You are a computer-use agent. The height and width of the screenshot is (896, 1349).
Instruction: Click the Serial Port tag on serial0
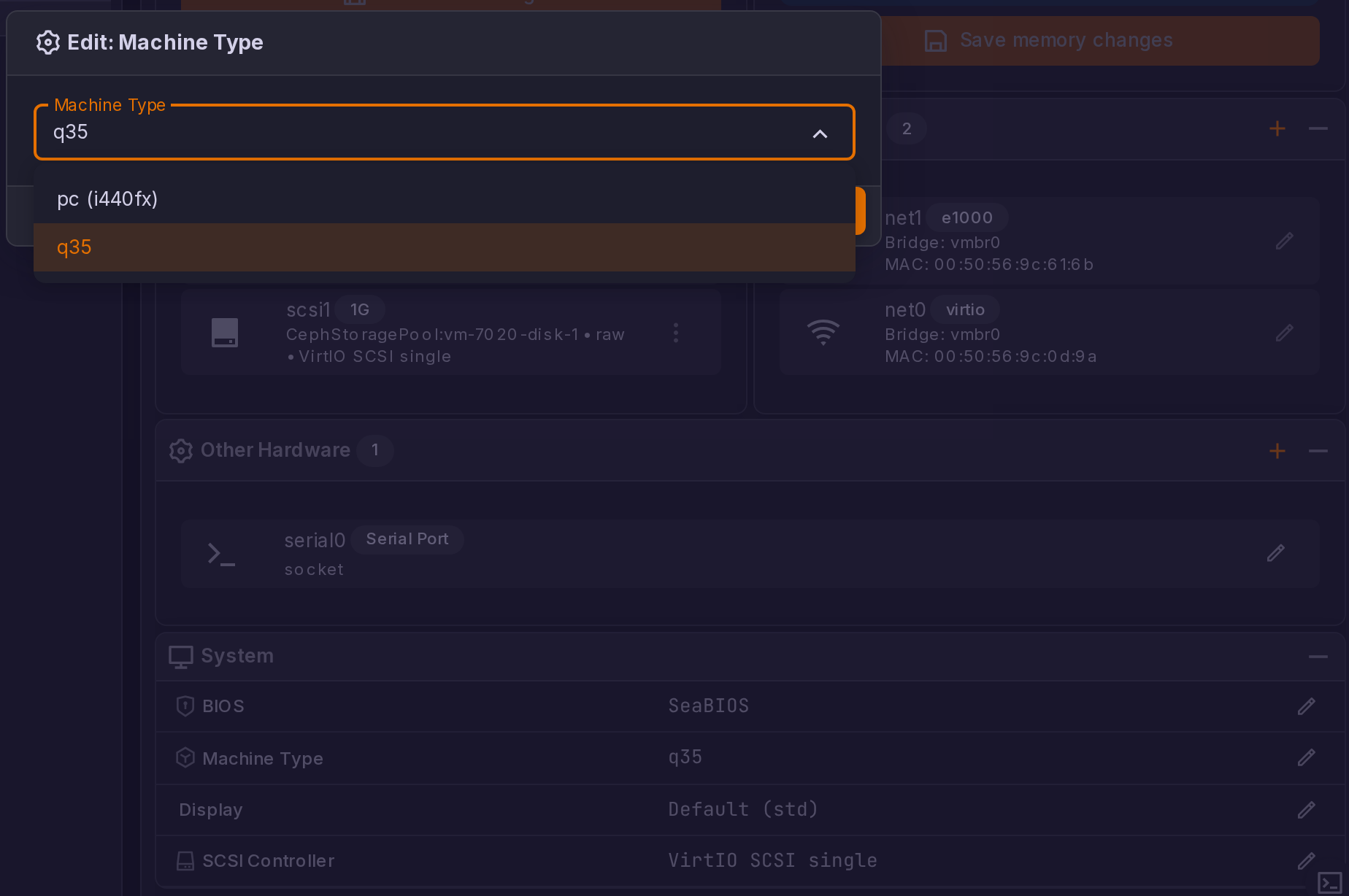tap(407, 539)
